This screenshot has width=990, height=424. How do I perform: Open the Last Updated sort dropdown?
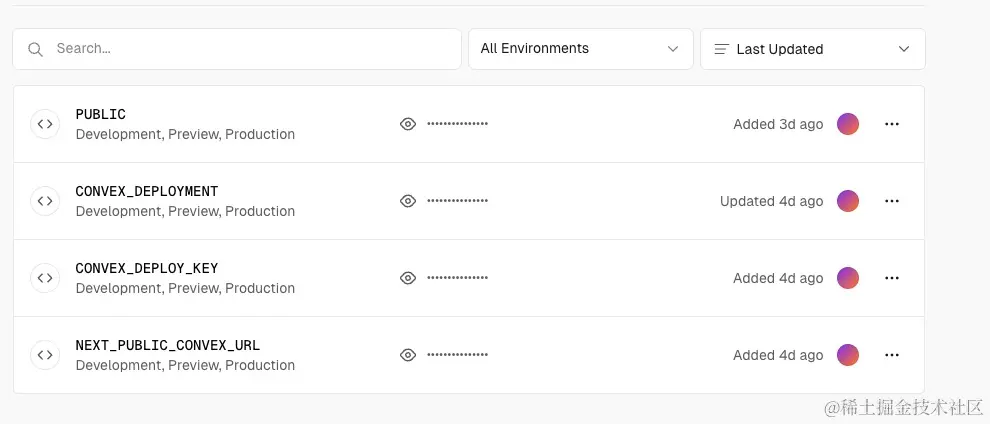[x=812, y=49]
